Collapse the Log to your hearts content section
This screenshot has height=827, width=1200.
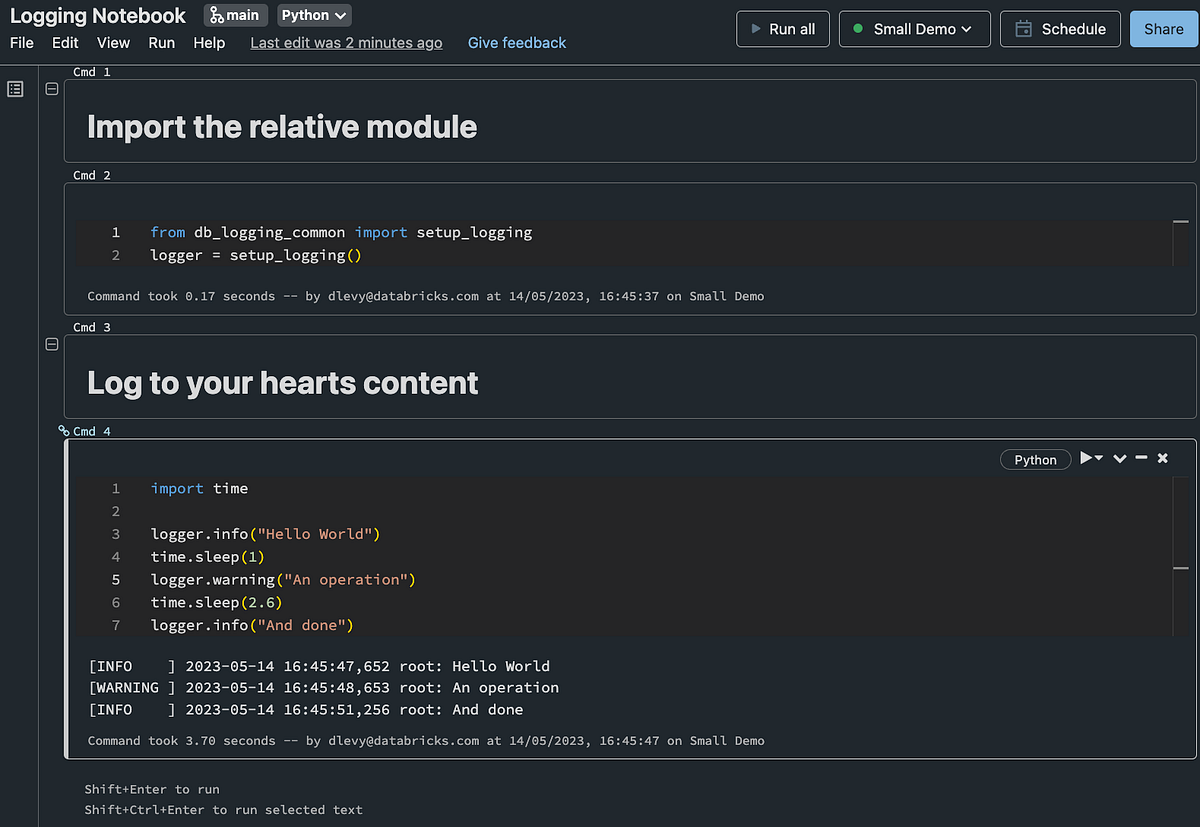pos(51,343)
